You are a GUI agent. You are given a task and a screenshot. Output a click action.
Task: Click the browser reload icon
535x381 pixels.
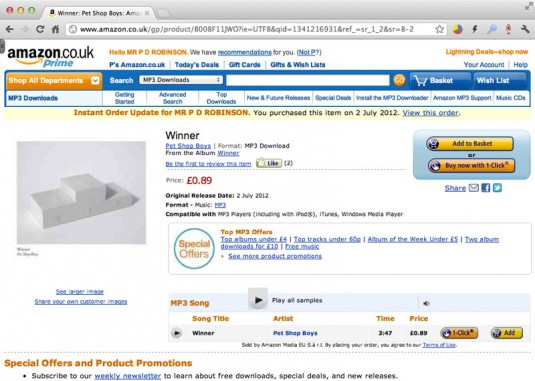point(40,29)
